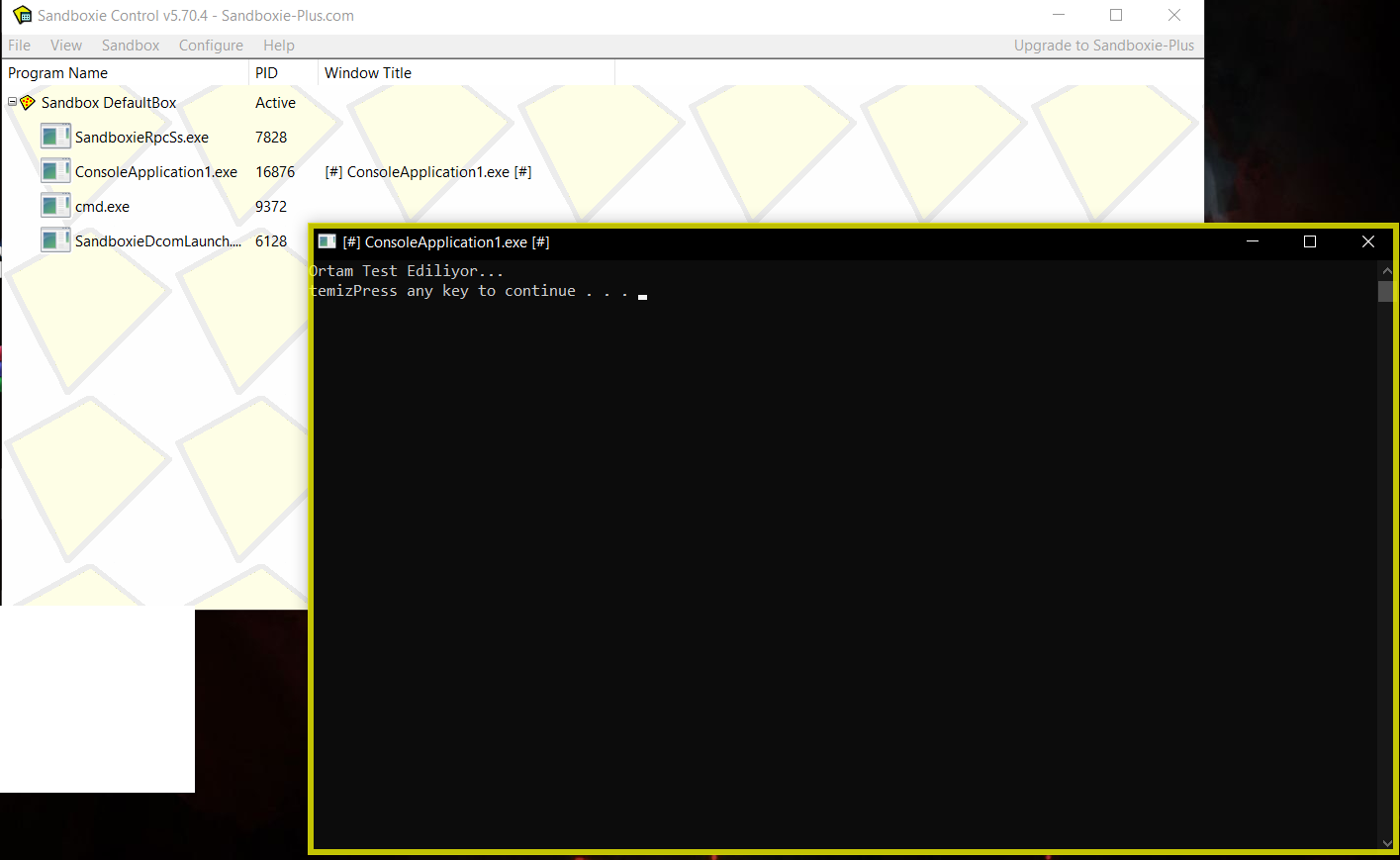
Task: Click 'Ortam Test Ediliyor...' console output line
Action: coord(406,271)
